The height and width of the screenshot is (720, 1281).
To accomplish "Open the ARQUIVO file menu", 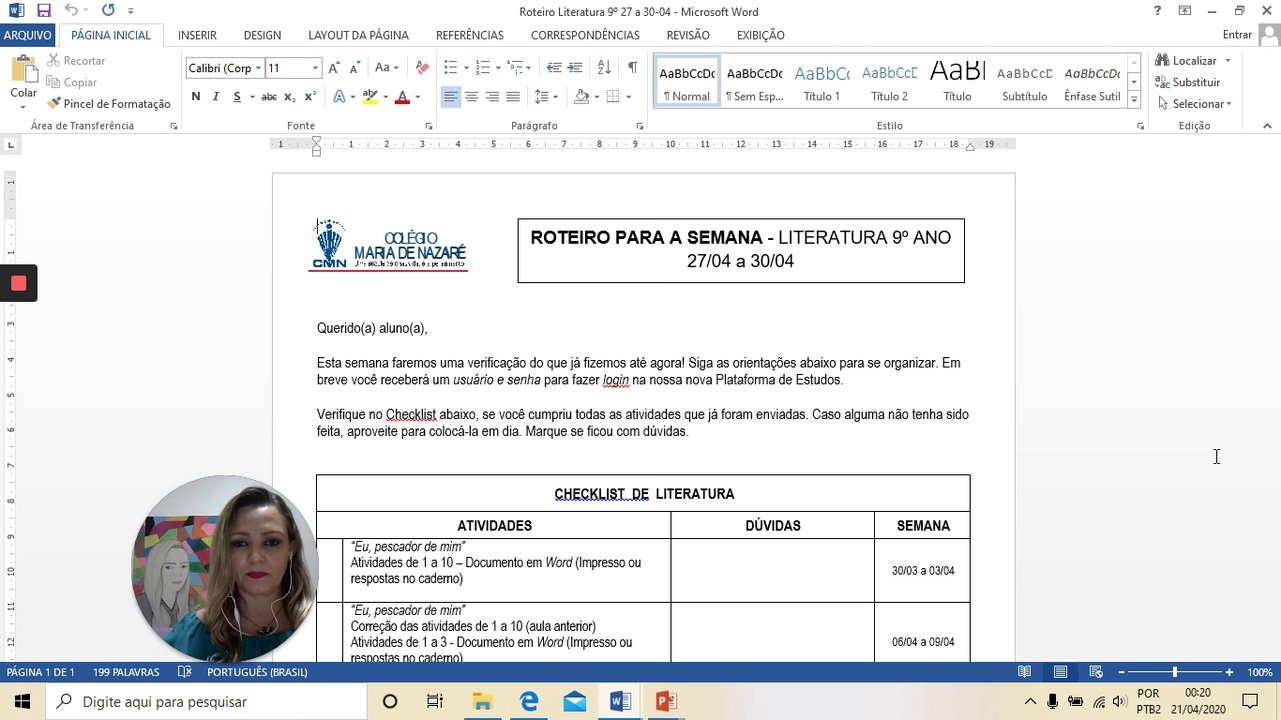I will point(28,35).
